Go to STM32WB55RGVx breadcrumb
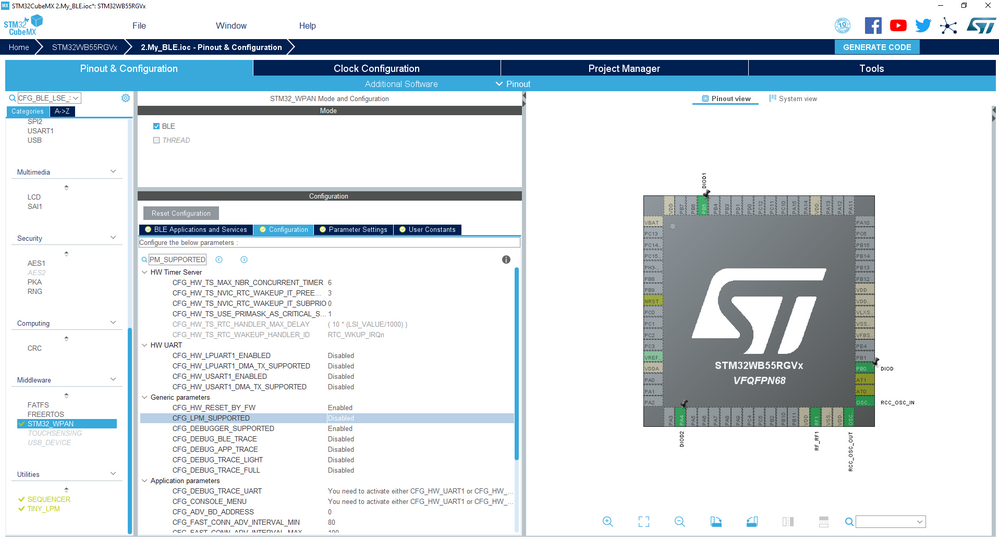Screen dimensions: 999x542 click(x=85, y=47)
